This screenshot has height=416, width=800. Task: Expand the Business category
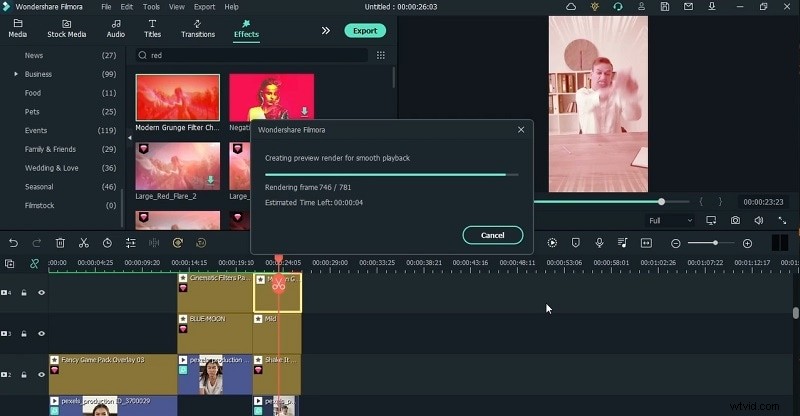click(16, 74)
